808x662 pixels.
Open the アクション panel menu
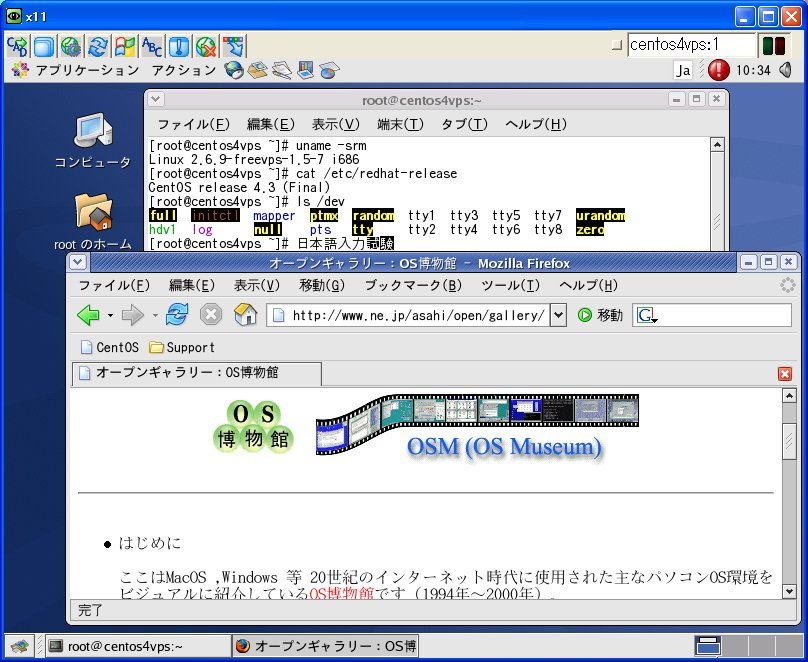(x=183, y=70)
